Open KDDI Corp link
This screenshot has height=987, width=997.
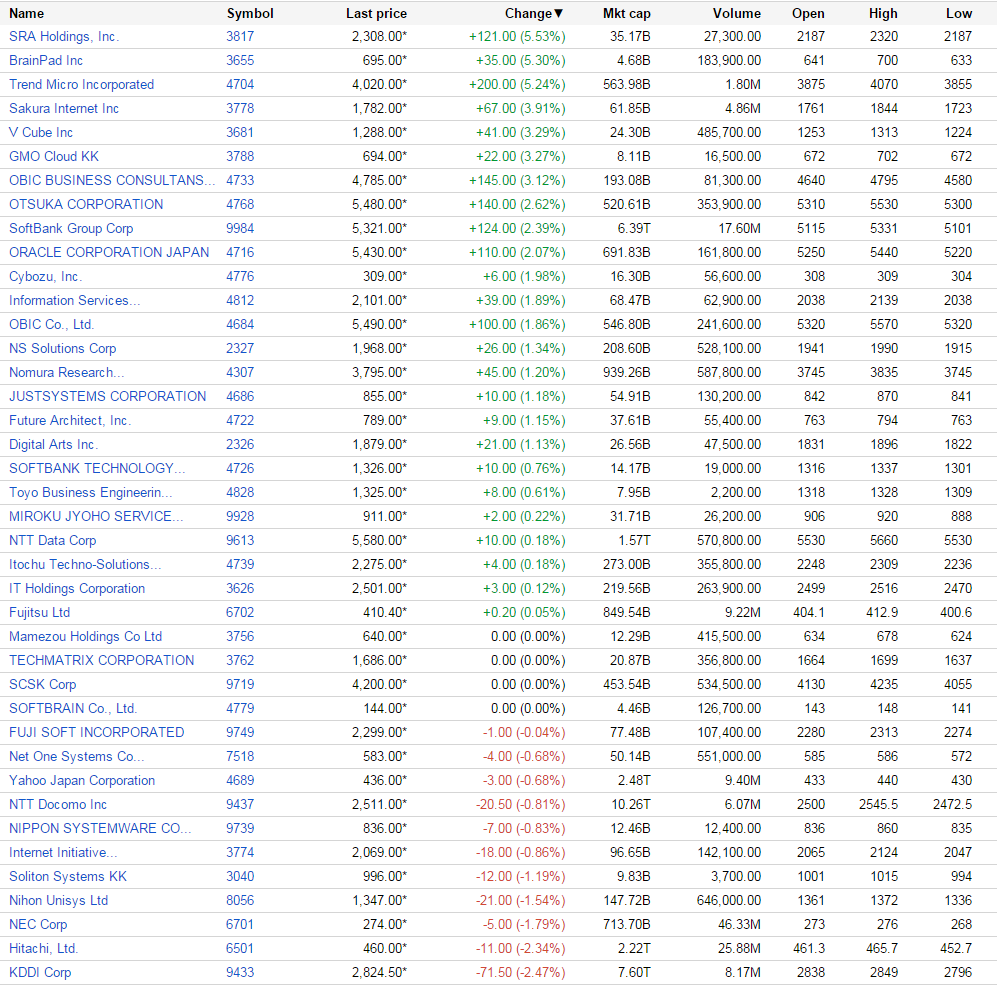click(40, 972)
